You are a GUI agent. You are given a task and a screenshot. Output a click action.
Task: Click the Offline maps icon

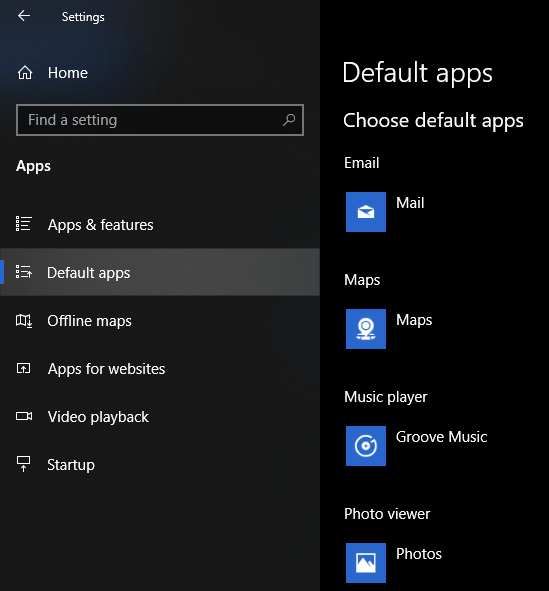click(24, 321)
